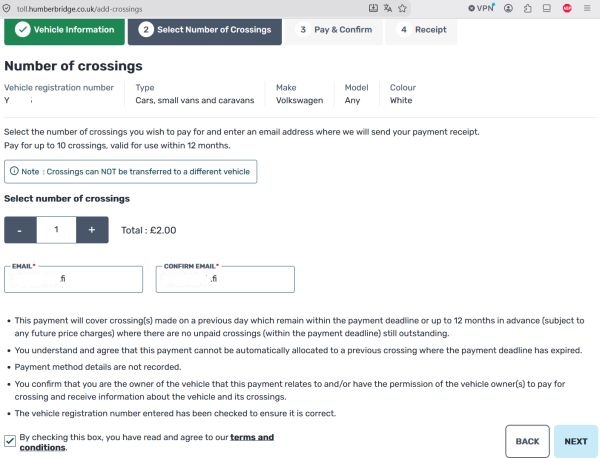Screen dimensions: 600x458
Task: Decrease crossings with the minus button
Action: pos(20,230)
